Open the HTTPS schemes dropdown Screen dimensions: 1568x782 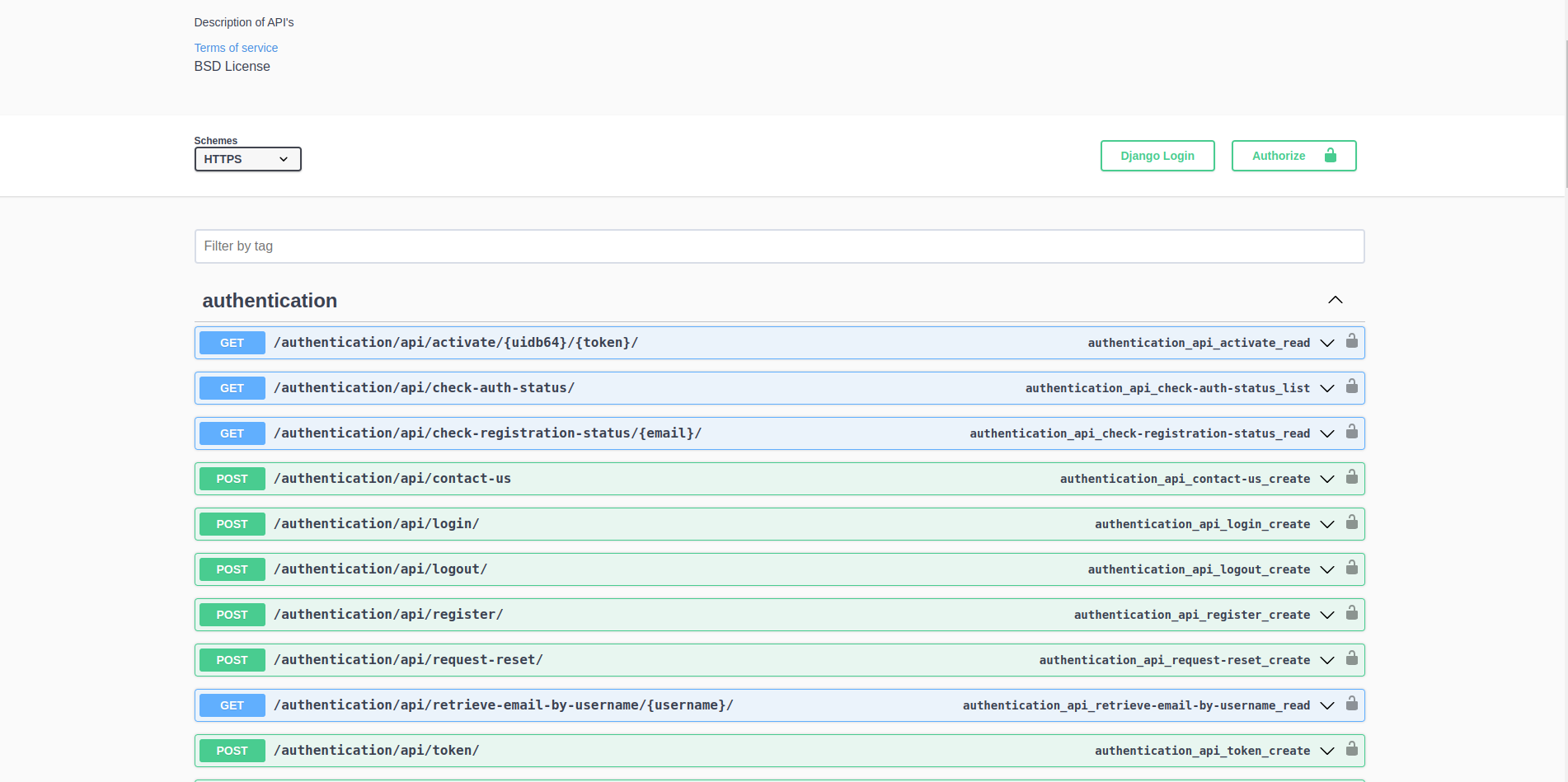[x=247, y=159]
